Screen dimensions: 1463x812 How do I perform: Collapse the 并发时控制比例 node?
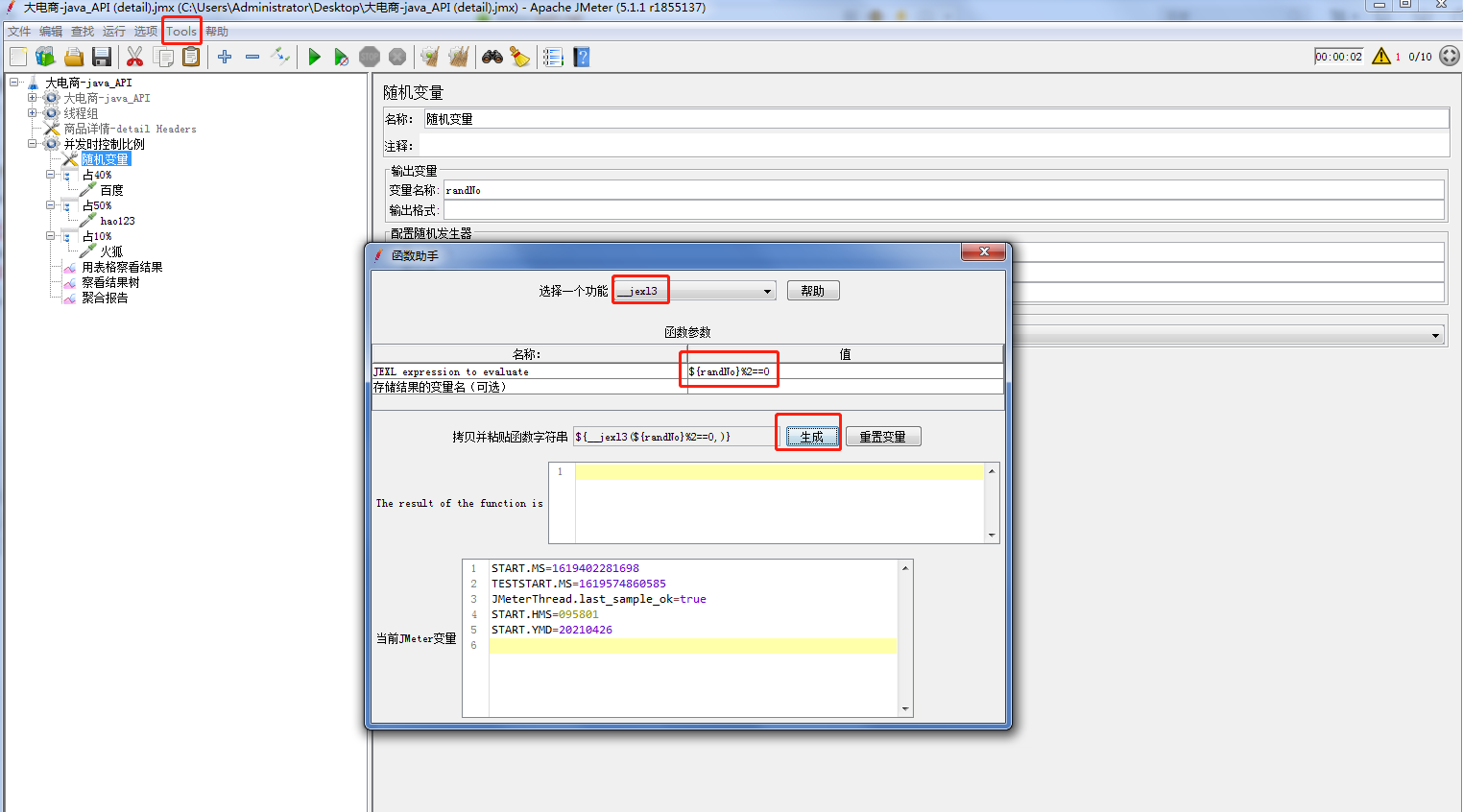(33, 144)
